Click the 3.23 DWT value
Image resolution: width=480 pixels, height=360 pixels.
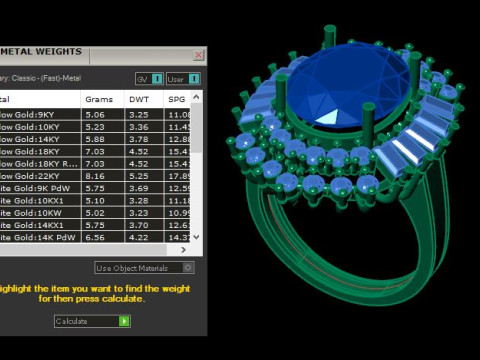(139, 213)
